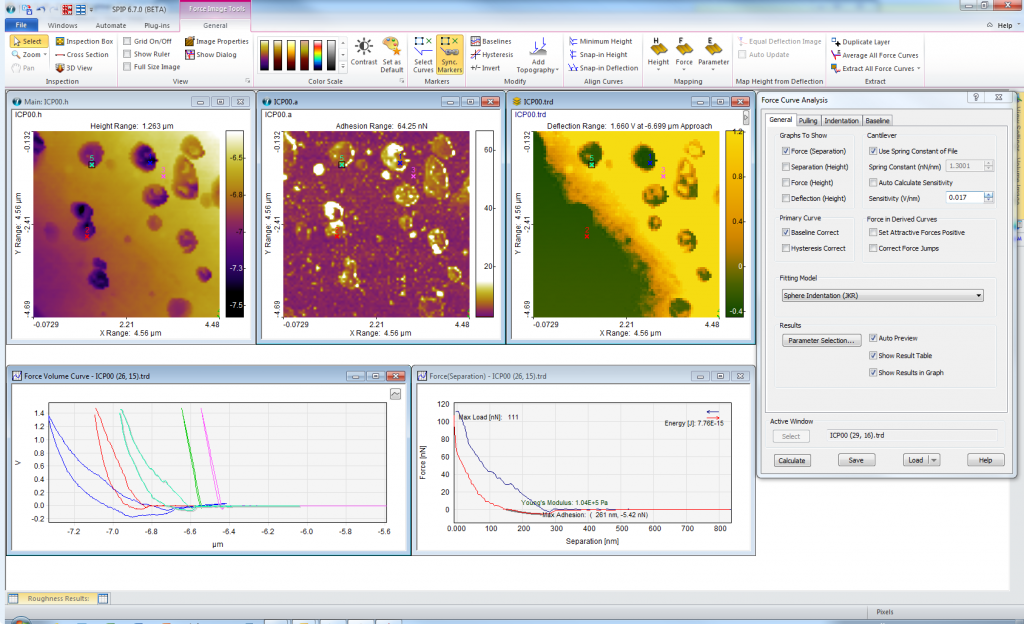Click the Add Topography icon
This screenshot has height=624, width=1024.
[x=537, y=50]
